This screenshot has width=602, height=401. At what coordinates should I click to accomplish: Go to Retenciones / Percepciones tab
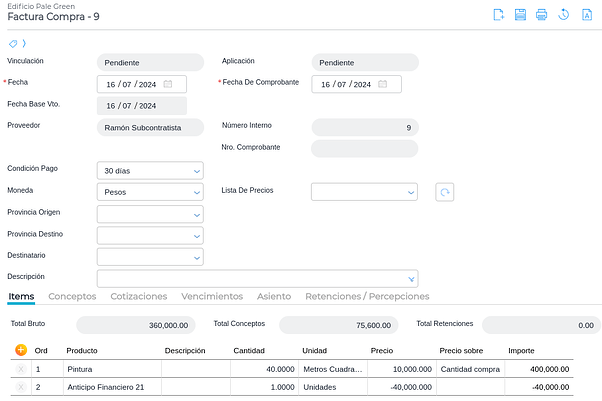point(366,296)
